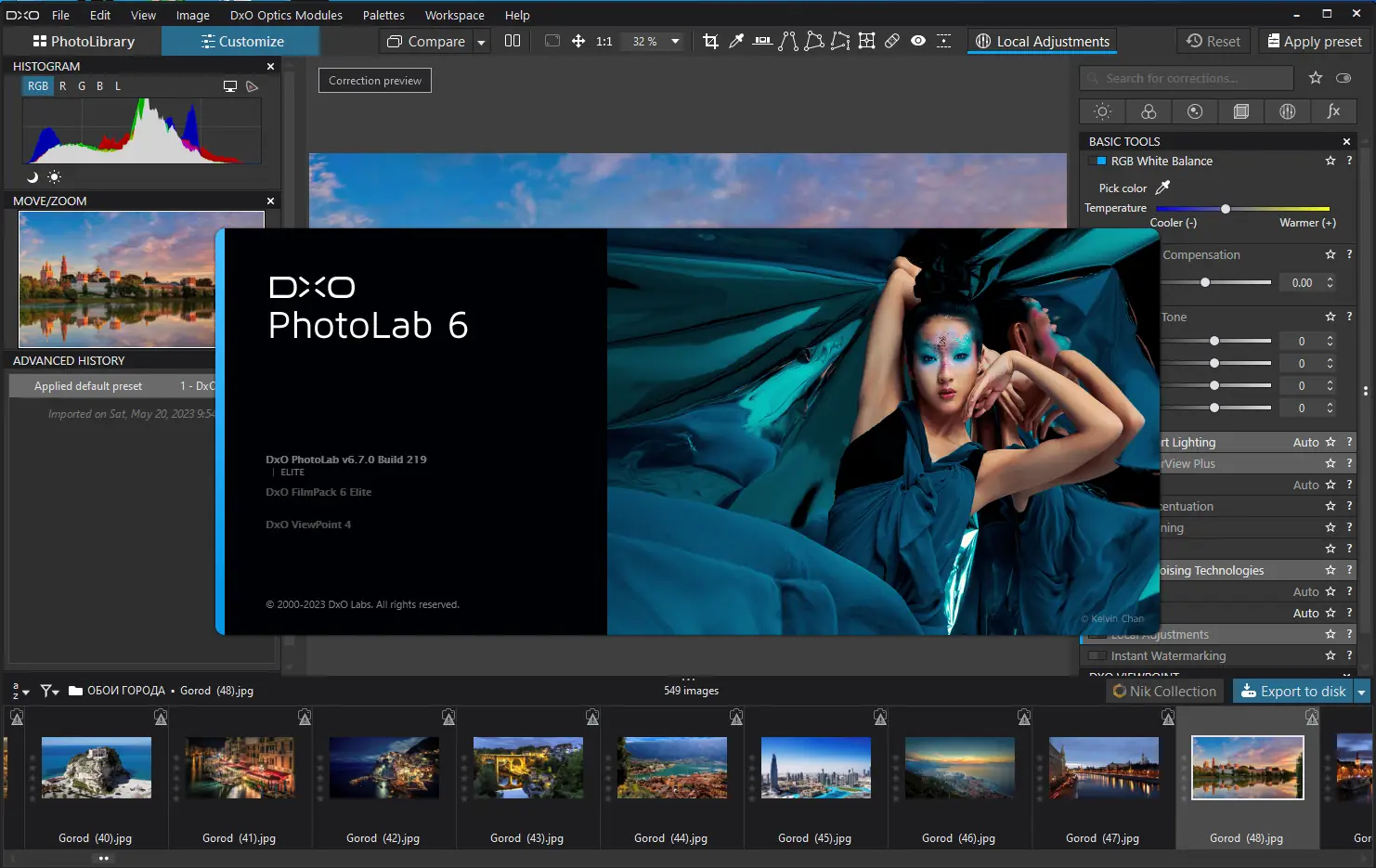
Task: Open help for Instant Watermarking
Action: pyautogui.click(x=1349, y=655)
